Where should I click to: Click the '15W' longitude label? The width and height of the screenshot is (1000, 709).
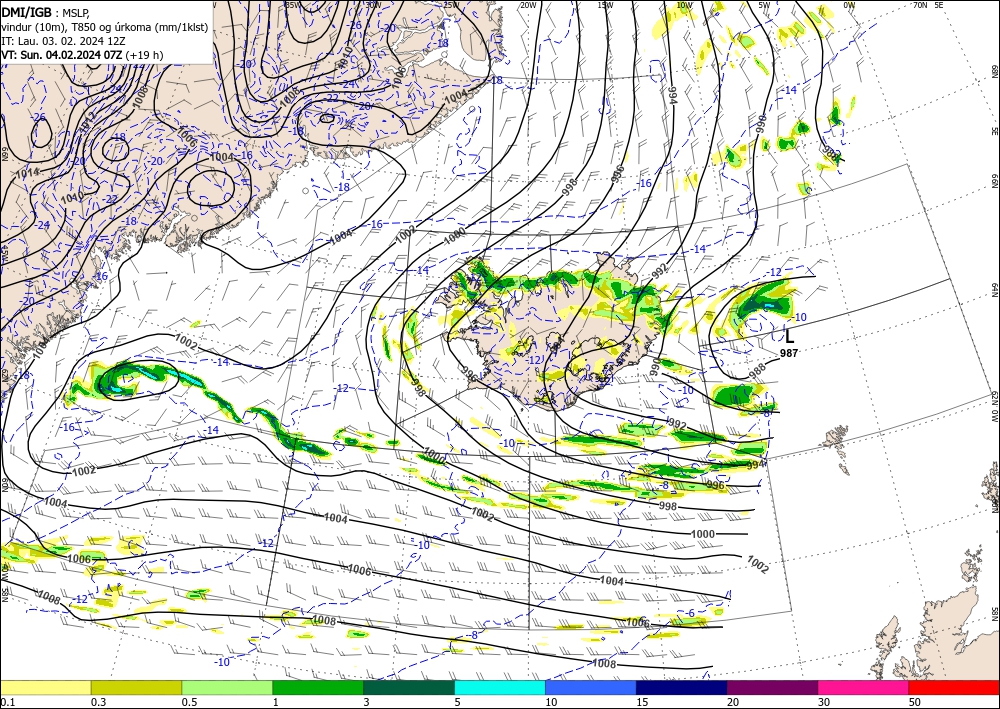(605, 5)
